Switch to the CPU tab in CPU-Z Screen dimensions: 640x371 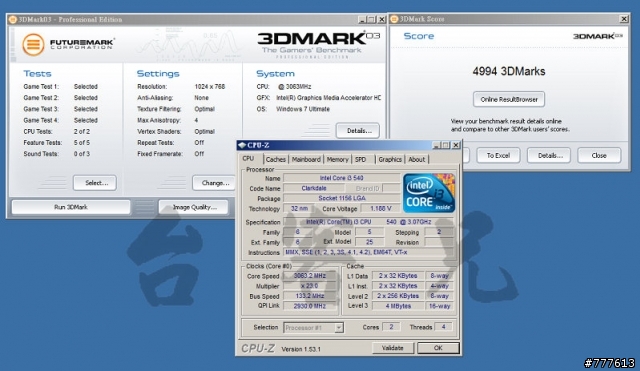coord(248,159)
